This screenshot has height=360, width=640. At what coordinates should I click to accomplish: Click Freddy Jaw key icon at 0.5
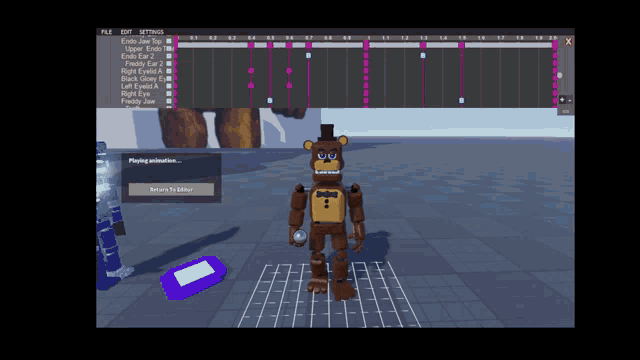coord(270,100)
